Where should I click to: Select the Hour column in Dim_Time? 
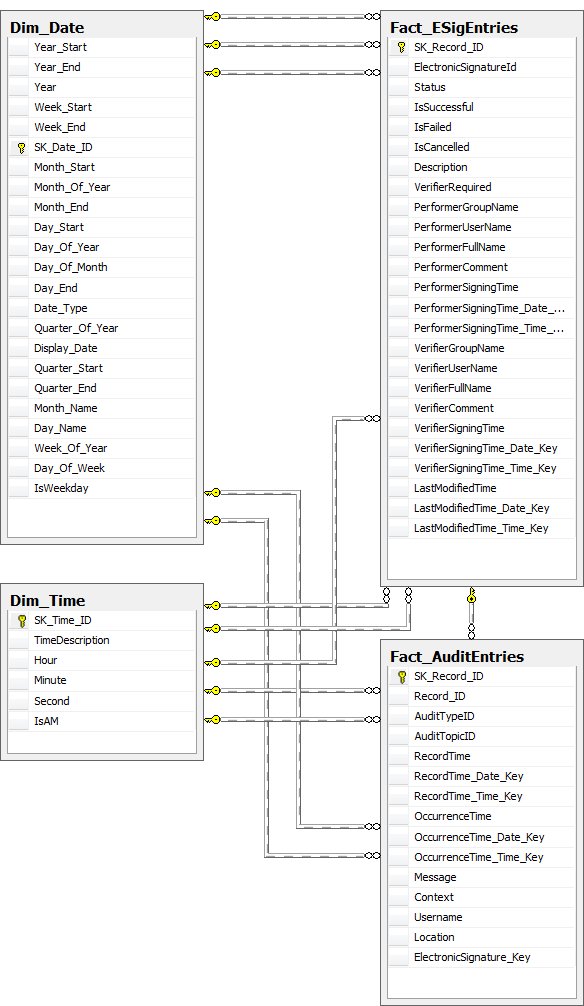[x=101, y=660]
